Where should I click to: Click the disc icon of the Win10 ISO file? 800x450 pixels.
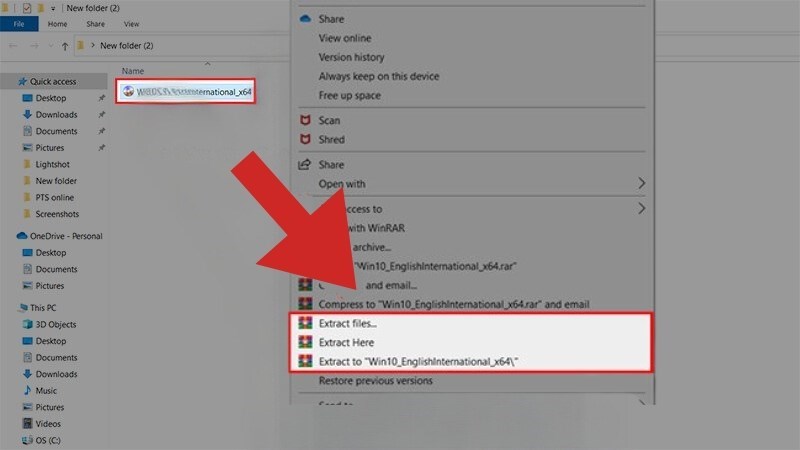(x=128, y=91)
